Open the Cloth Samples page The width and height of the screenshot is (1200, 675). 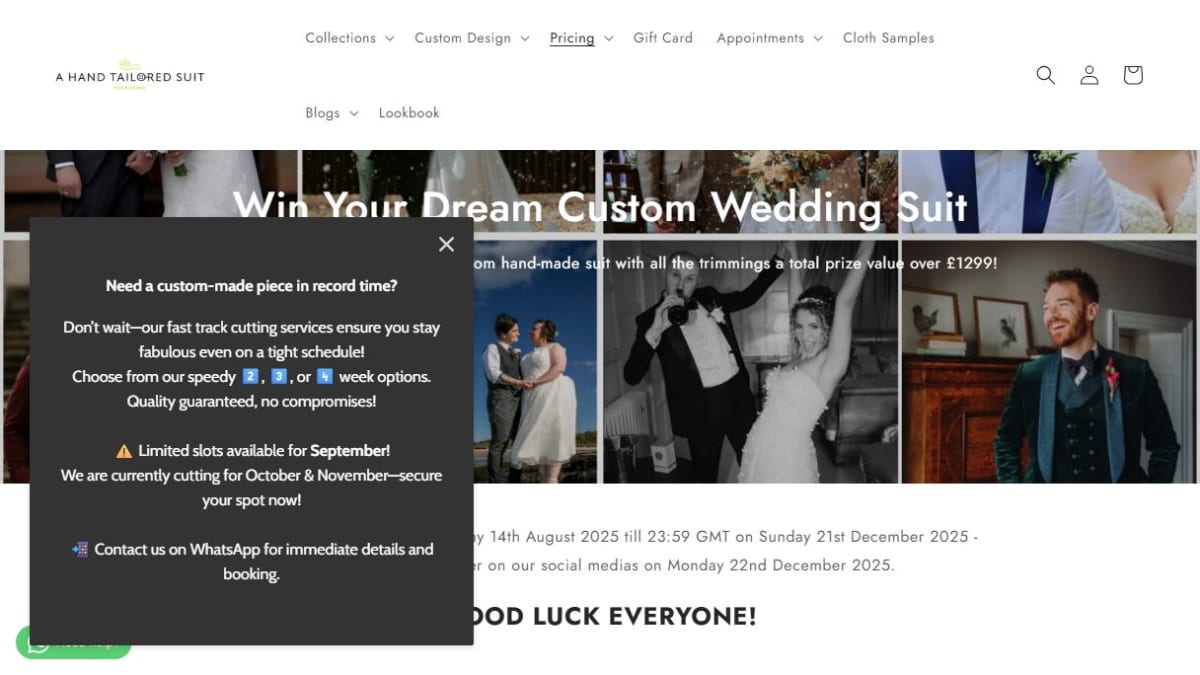pos(888,38)
